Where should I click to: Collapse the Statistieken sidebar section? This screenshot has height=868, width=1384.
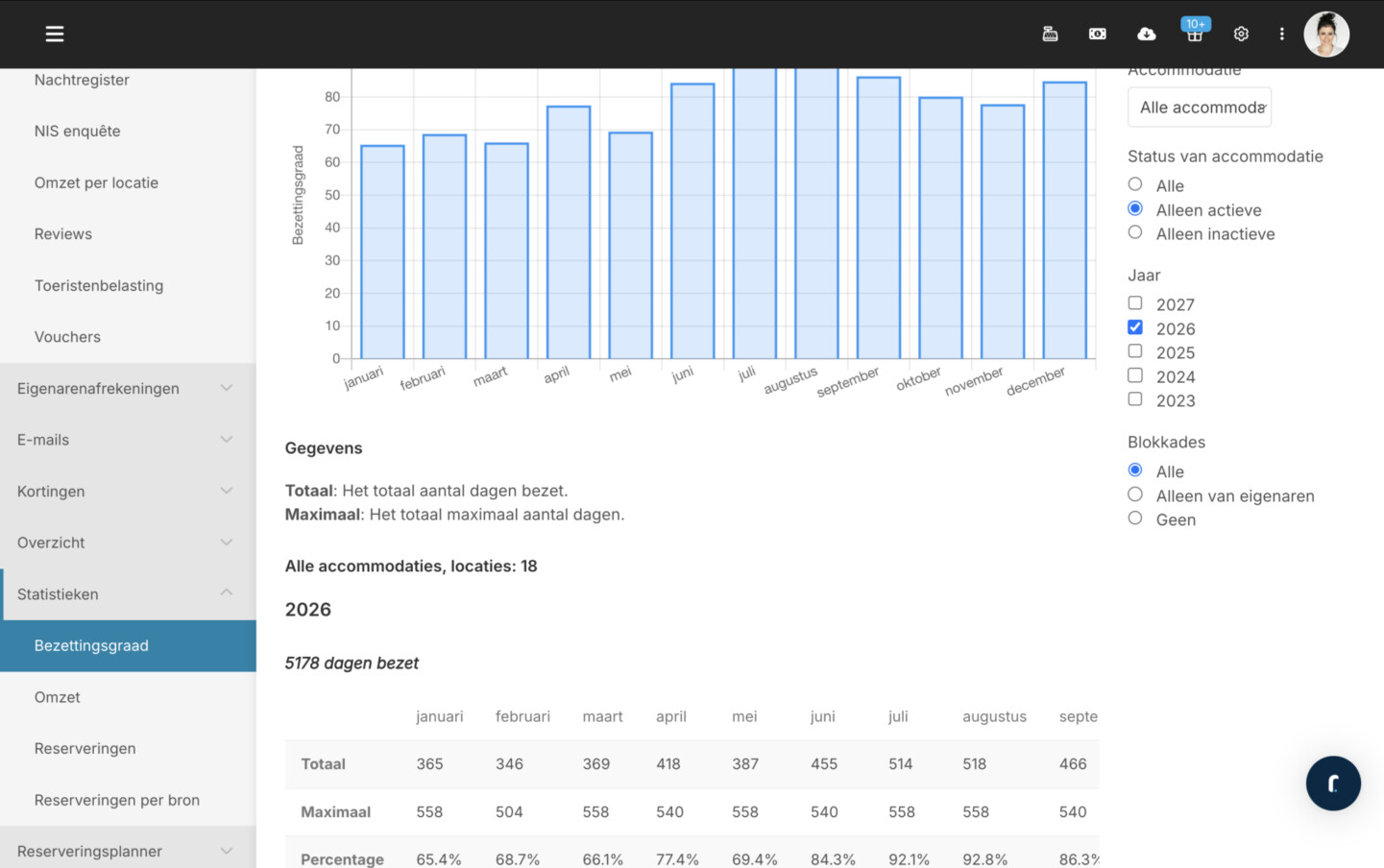click(x=128, y=593)
